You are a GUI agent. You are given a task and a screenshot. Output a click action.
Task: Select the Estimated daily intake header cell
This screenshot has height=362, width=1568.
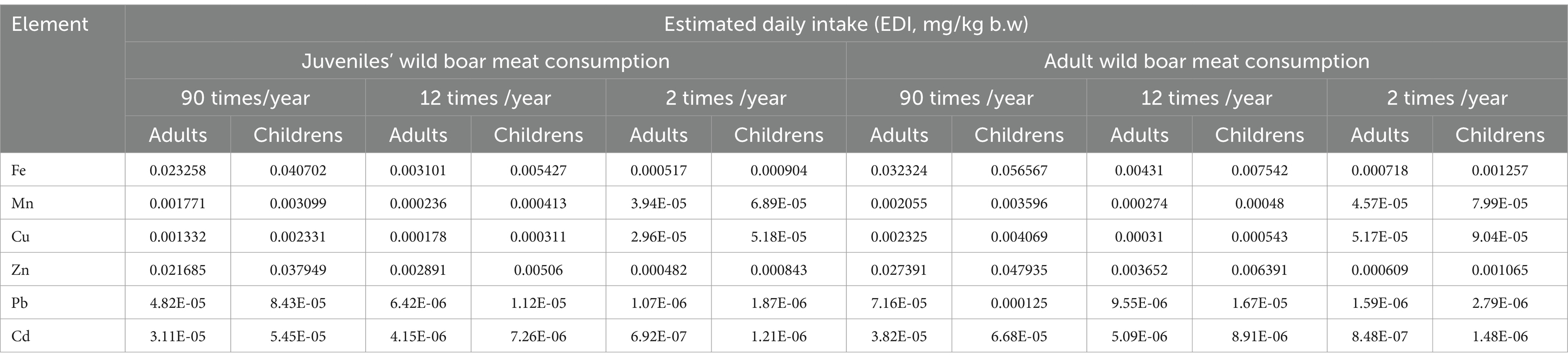845,24
